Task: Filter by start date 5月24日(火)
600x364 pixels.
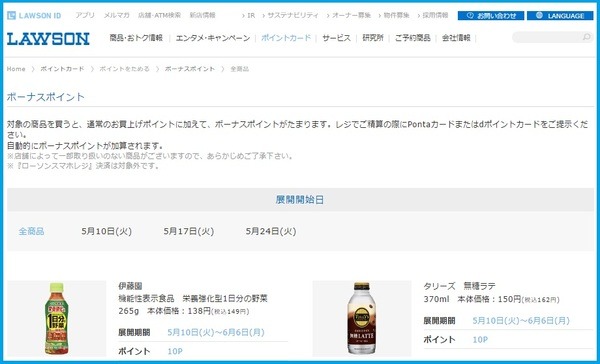Action: click(271, 231)
